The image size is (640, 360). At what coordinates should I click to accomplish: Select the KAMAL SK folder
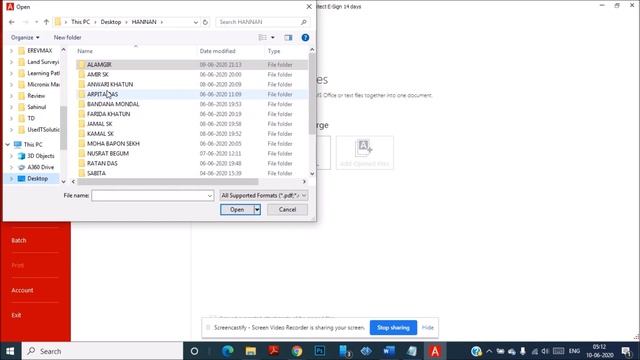click(191, 133)
